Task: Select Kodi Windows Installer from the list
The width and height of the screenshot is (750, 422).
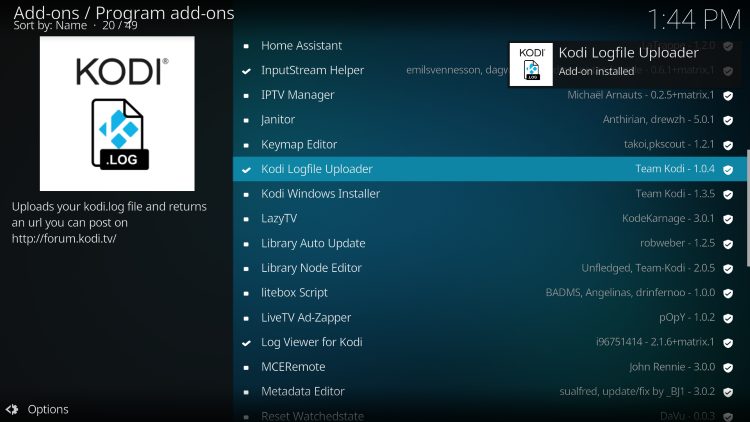Action: click(x=320, y=194)
